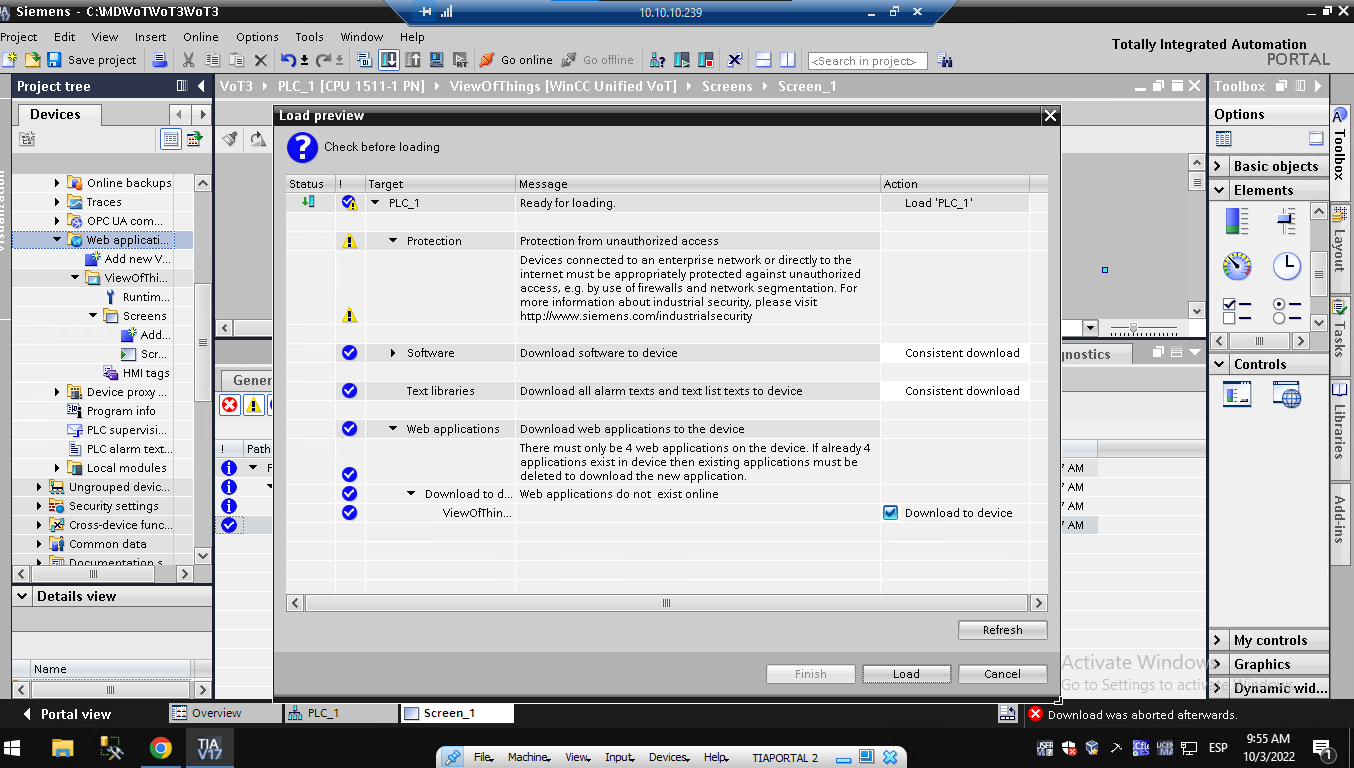Click the Start simulation toolbar icon

[x=436, y=60]
